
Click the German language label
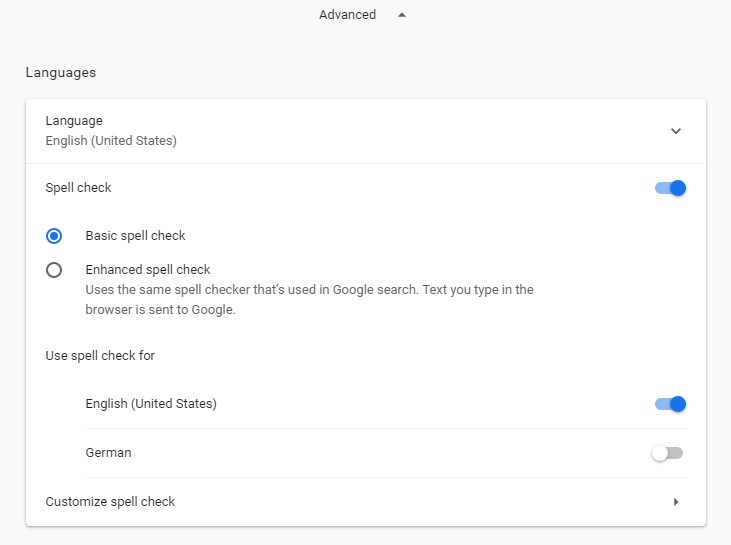108,453
